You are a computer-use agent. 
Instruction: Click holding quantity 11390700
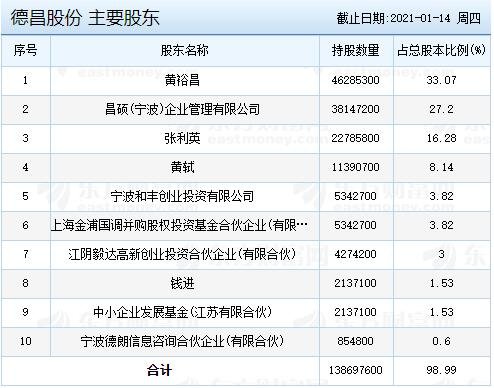point(355,167)
